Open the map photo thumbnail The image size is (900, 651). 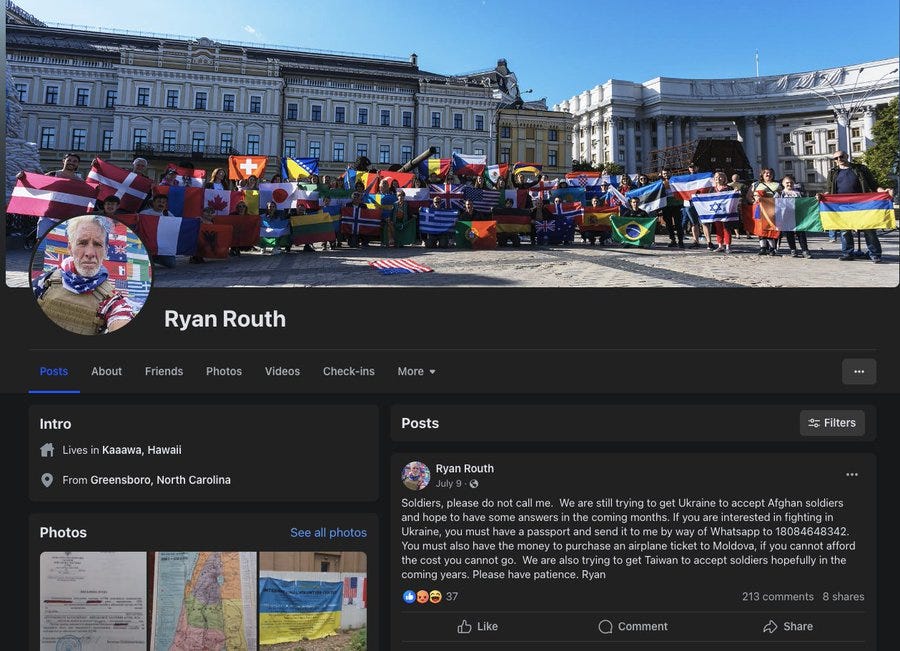(x=203, y=601)
